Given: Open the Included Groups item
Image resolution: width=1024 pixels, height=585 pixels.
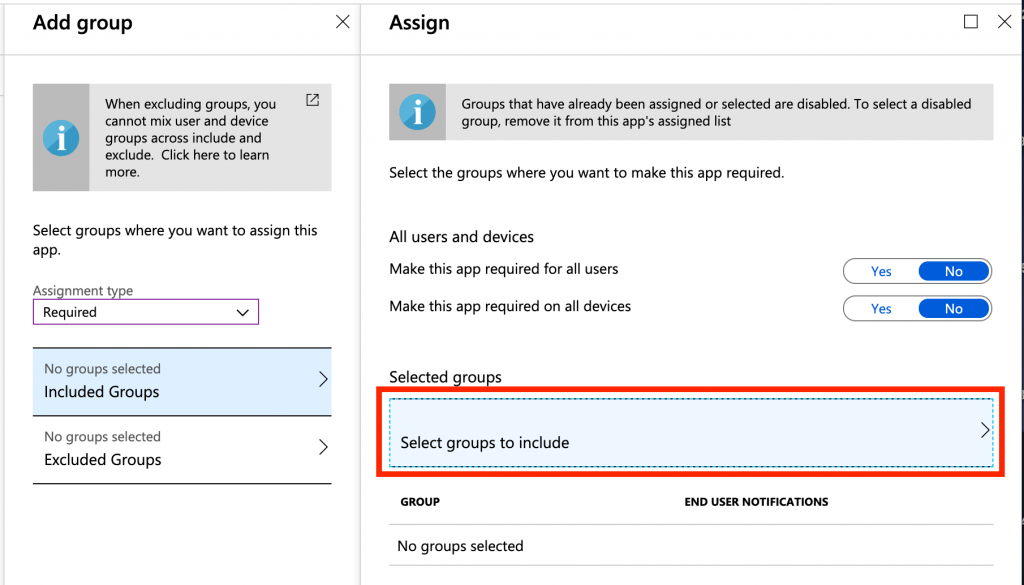Looking at the screenshot, I should click(182, 381).
